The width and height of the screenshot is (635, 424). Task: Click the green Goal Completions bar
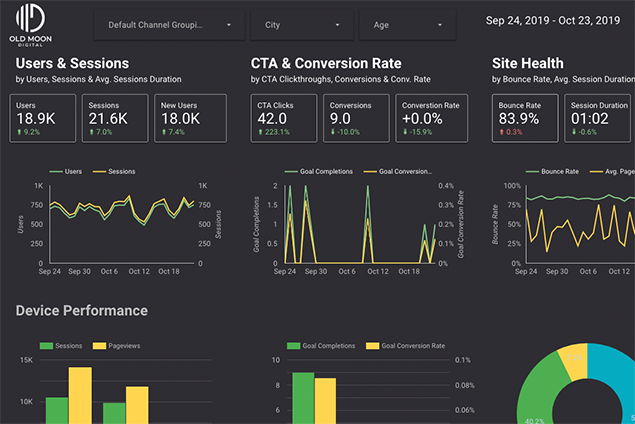303,398
